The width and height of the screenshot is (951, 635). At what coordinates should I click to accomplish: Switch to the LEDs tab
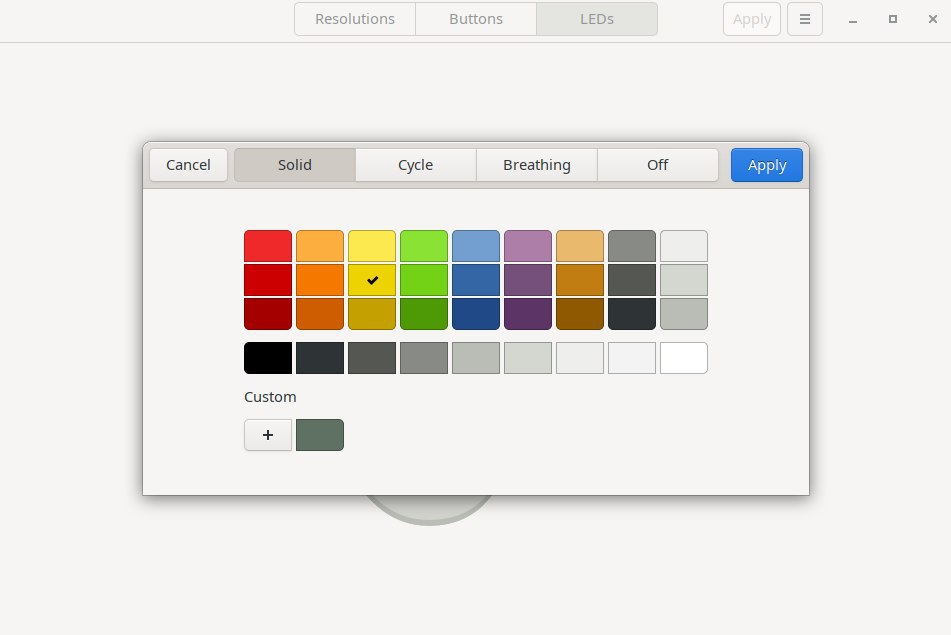point(597,19)
